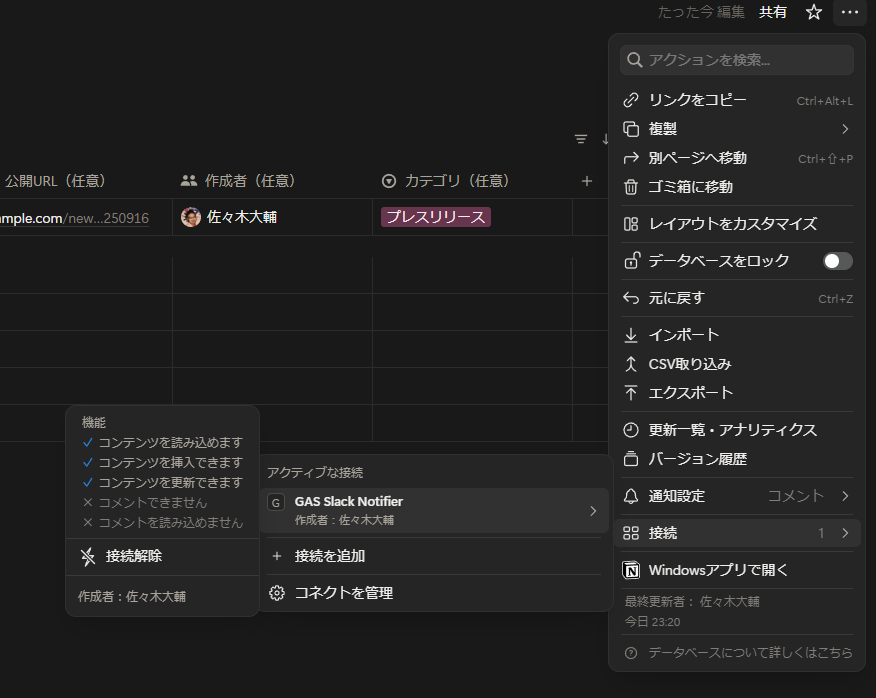Click the trash icon for ゴミ箱に移動
The width and height of the screenshot is (876, 698).
631,187
